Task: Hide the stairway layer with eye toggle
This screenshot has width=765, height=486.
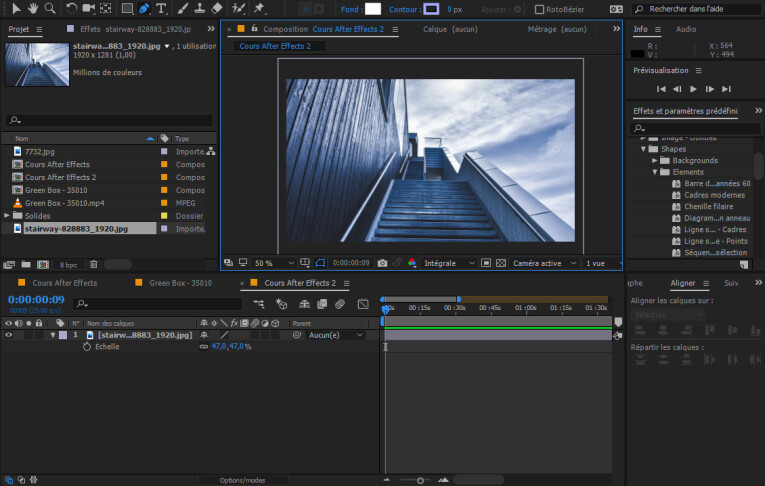Action: point(8,335)
